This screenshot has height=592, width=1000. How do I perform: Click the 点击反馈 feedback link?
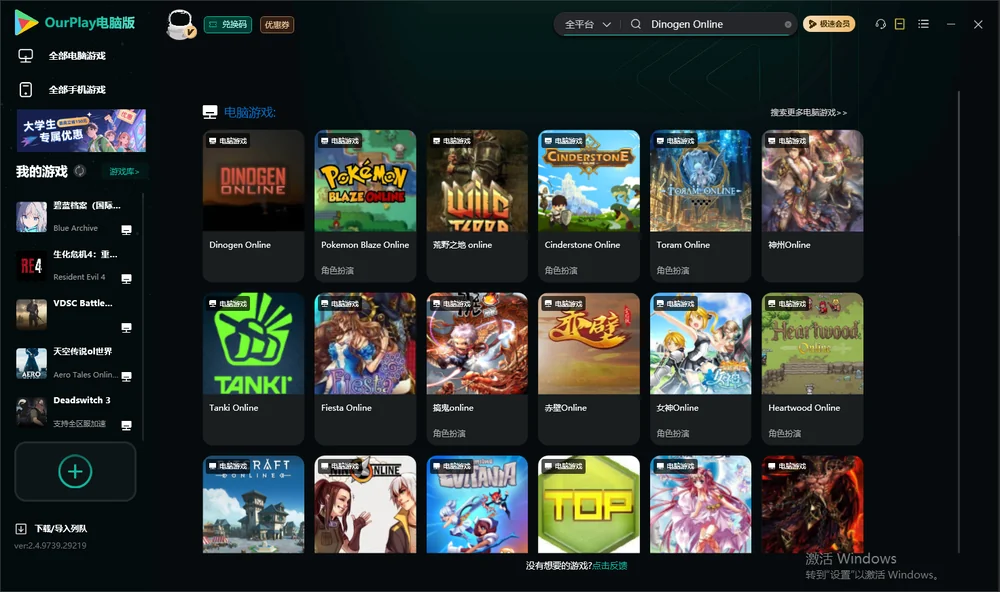pyautogui.click(x=610, y=566)
